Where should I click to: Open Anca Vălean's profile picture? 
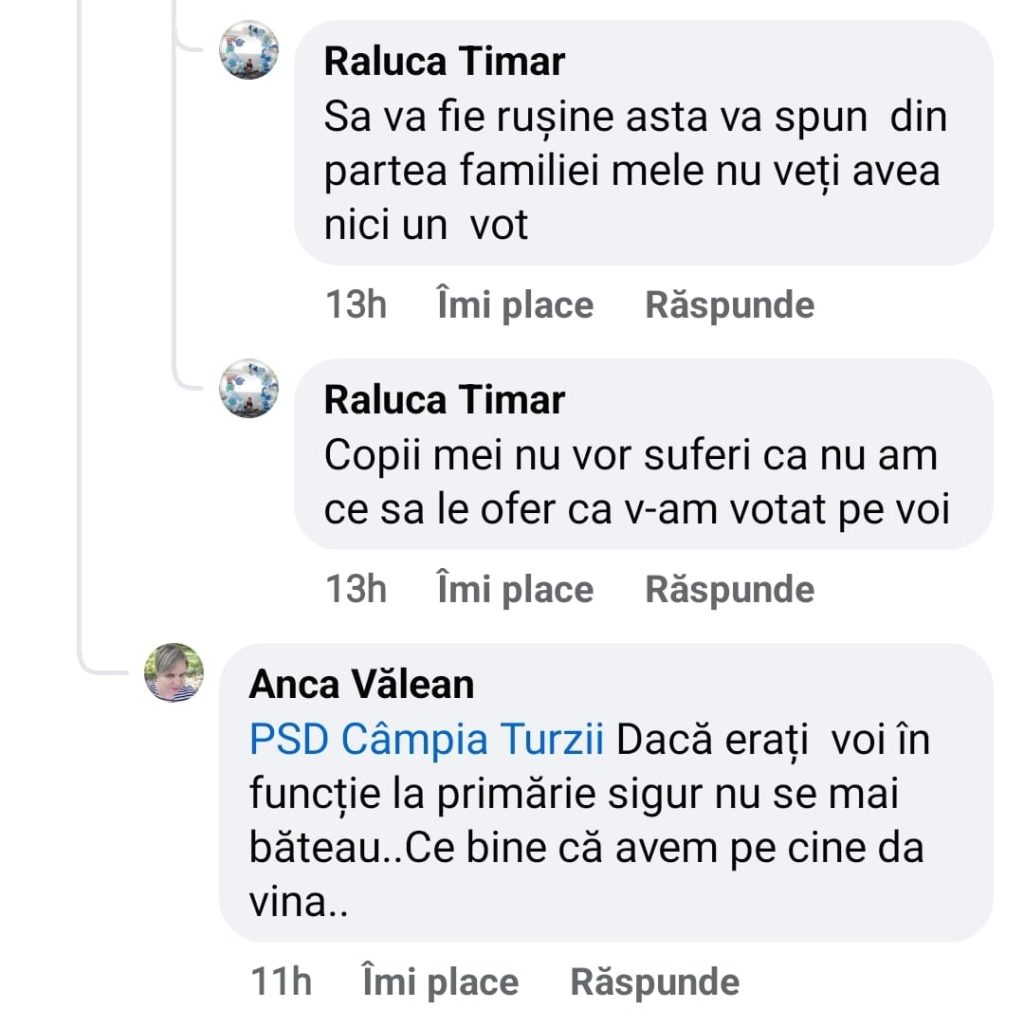click(174, 672)
